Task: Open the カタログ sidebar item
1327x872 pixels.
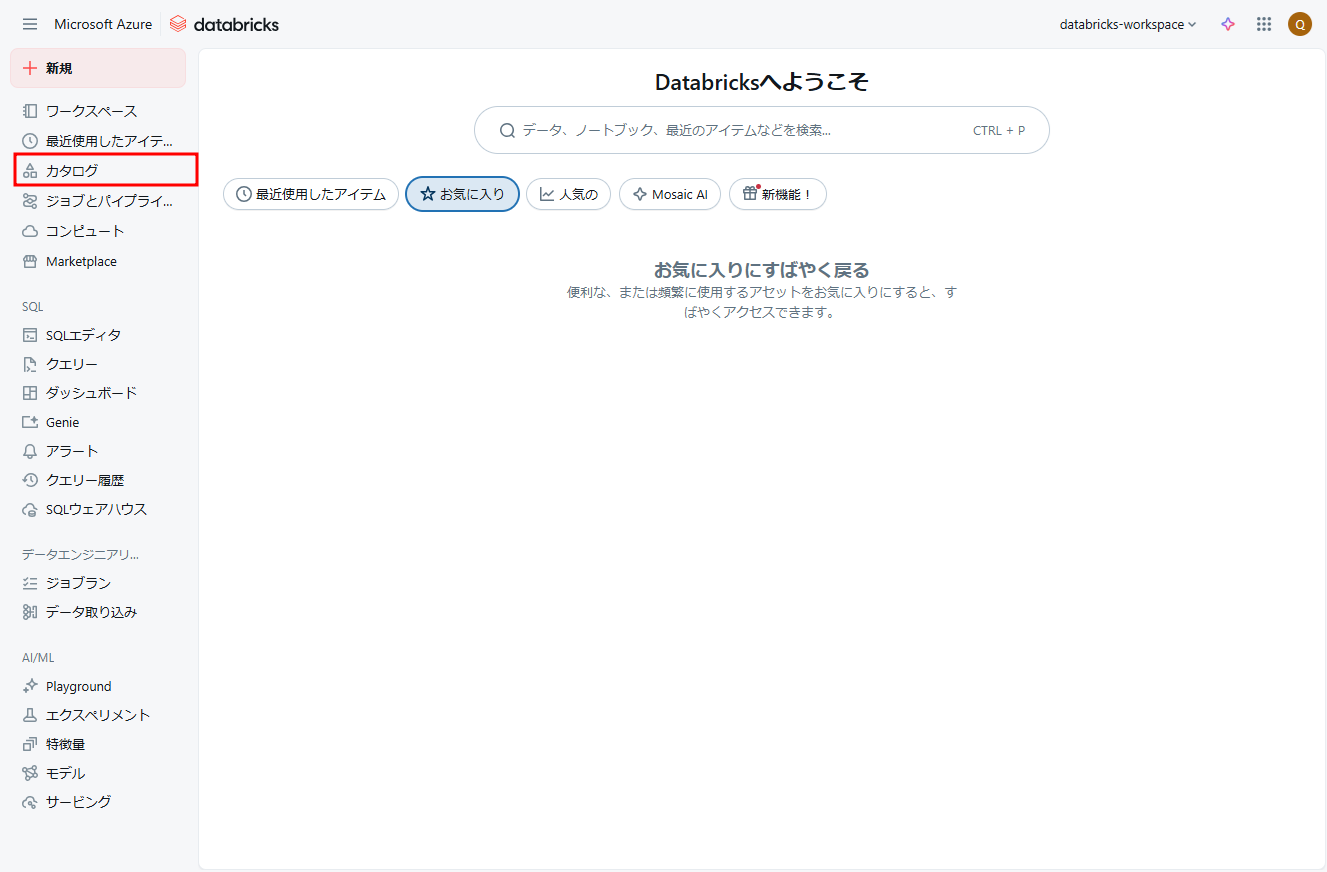Action: [x=72, y=171]
